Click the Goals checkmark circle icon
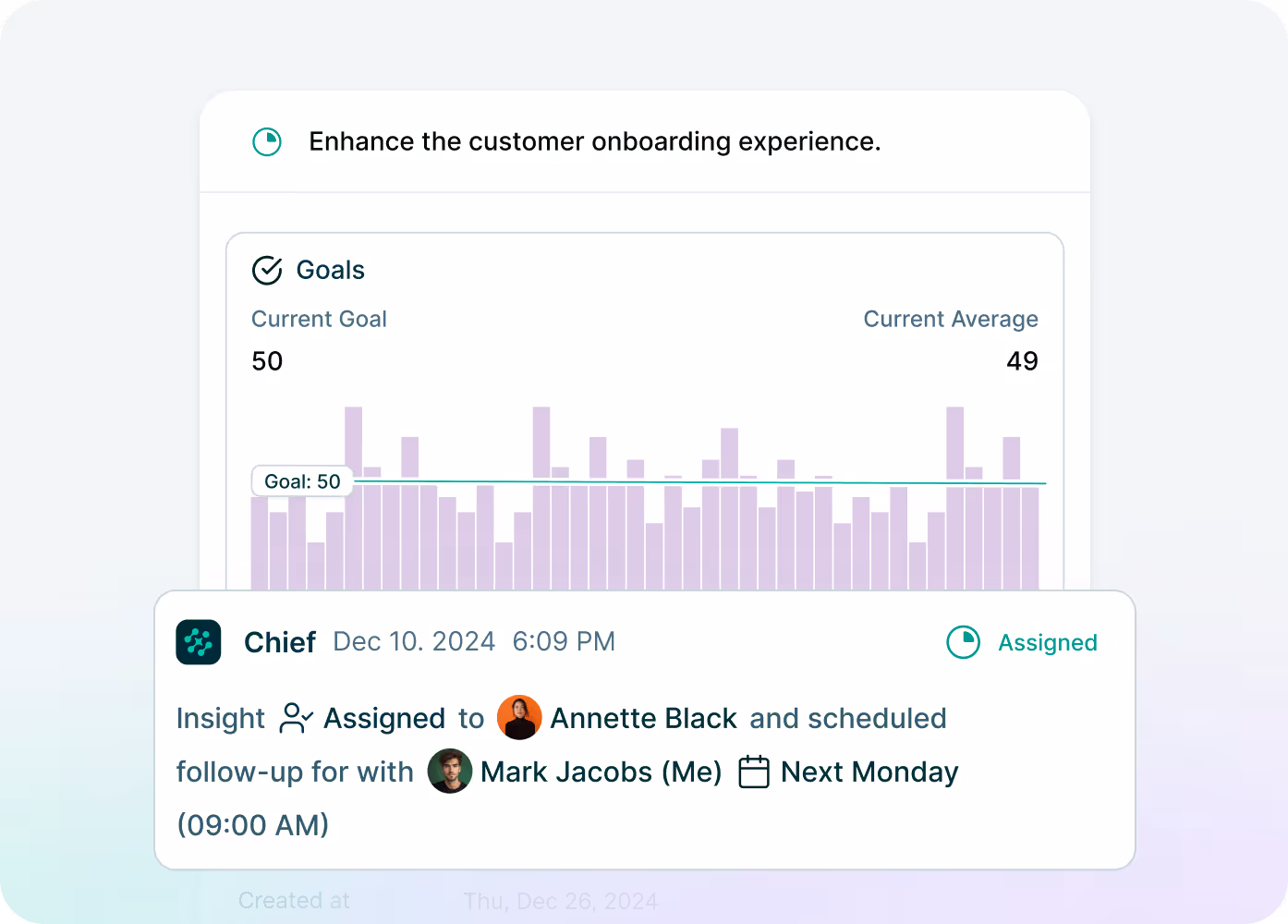Image resolution: width=1288 pixels, height=924 pixels. (x=267, y=270)
